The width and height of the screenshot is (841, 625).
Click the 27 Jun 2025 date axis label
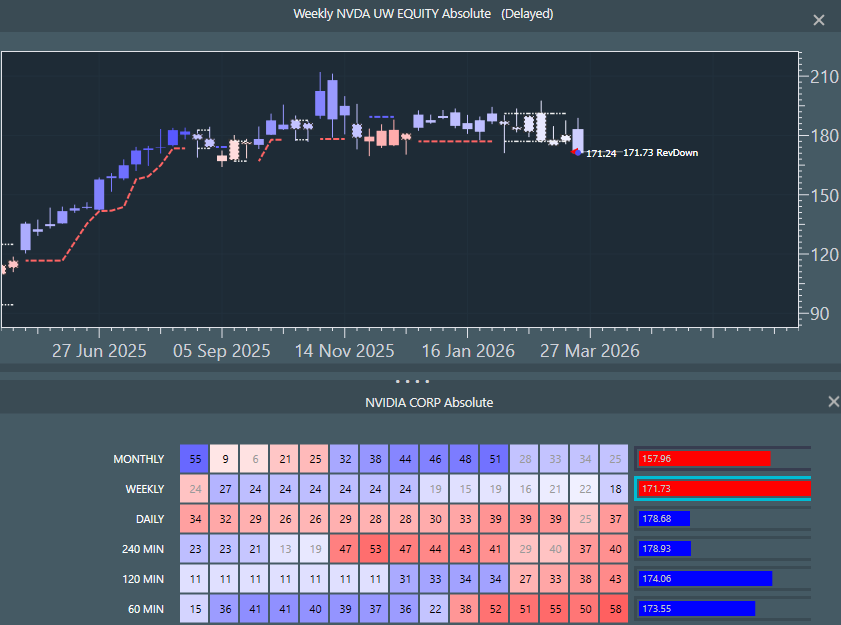99,351
